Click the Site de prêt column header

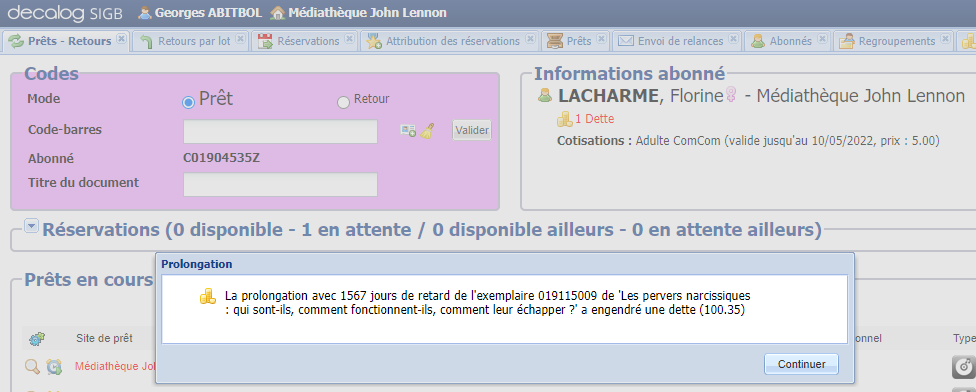[104, 338]
